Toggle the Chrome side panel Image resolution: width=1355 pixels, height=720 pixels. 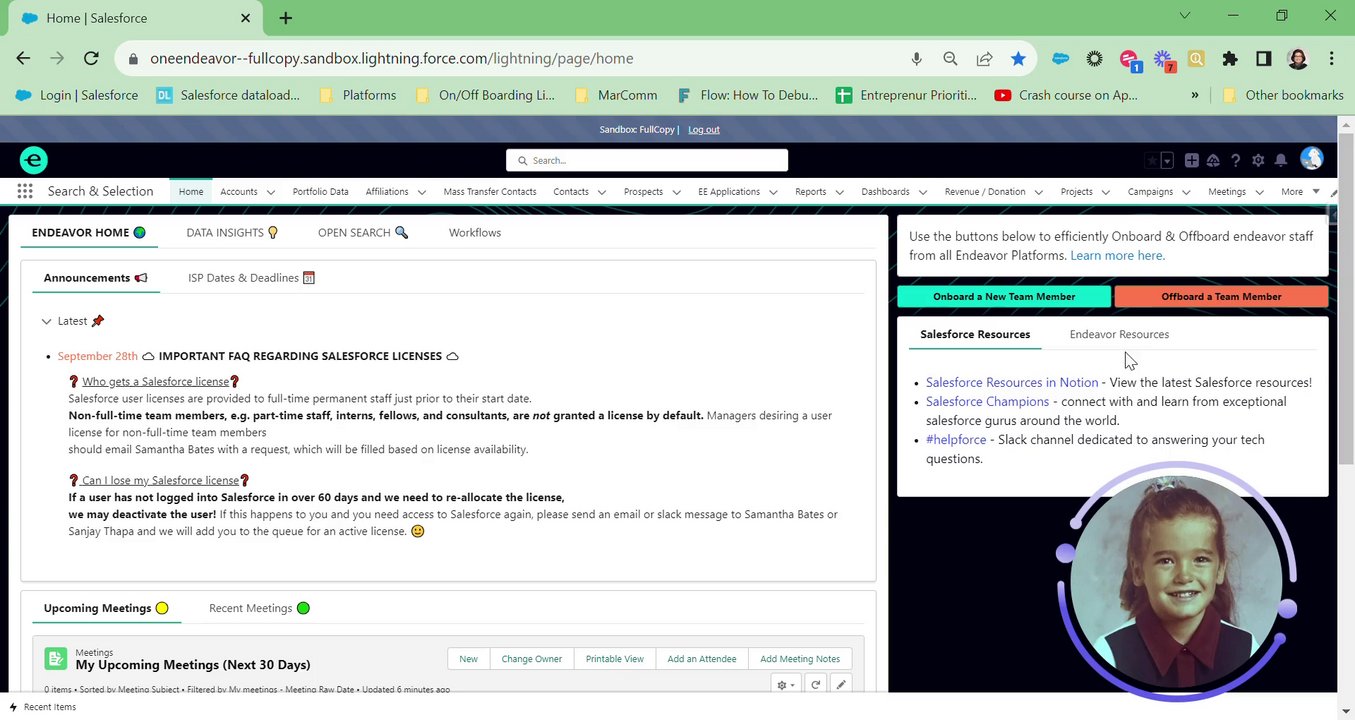[x=1264, y=59]
